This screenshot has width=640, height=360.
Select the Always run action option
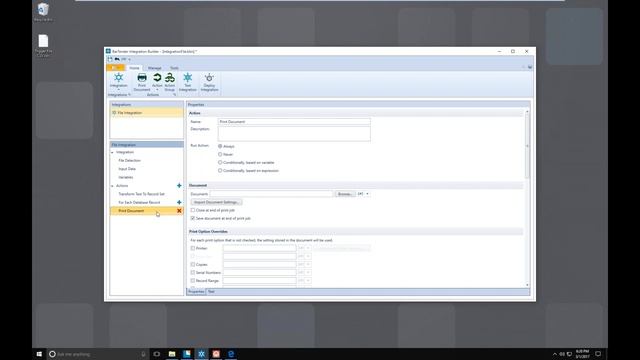(220, 146)
